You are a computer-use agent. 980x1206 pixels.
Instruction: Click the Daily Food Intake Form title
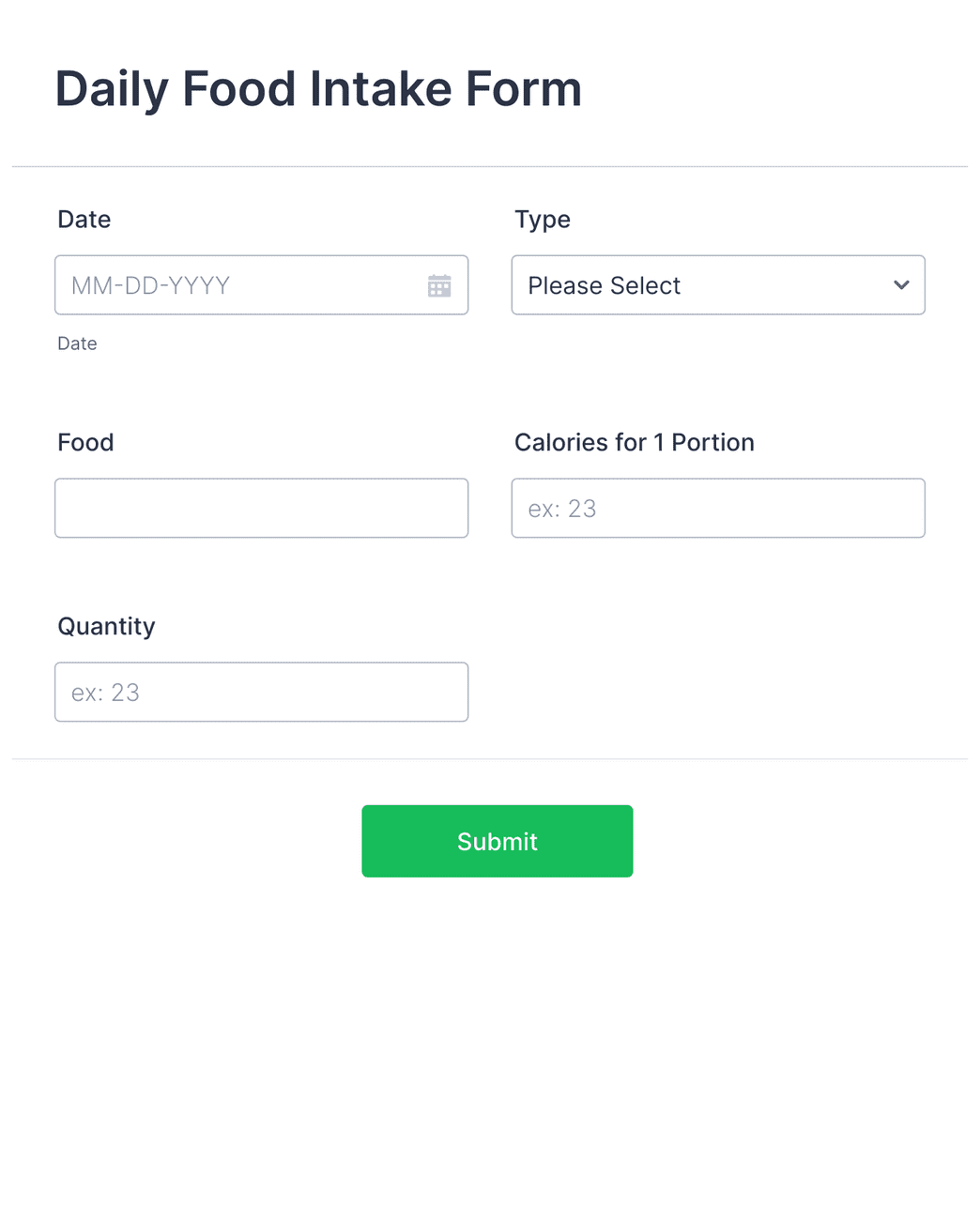[318, 87]
